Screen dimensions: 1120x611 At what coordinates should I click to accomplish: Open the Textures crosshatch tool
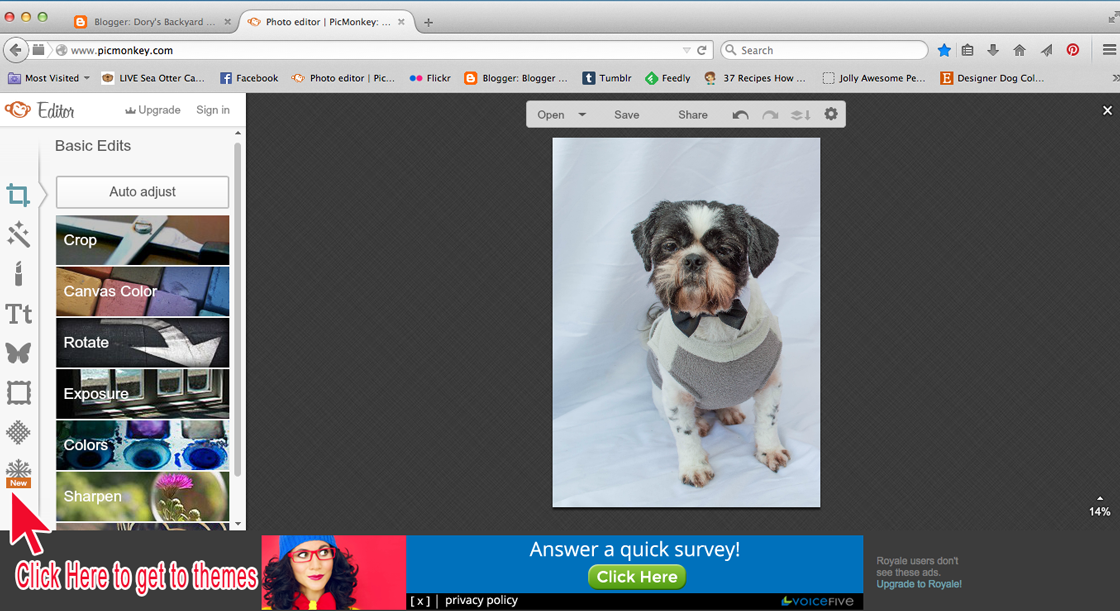pos(19,432)
